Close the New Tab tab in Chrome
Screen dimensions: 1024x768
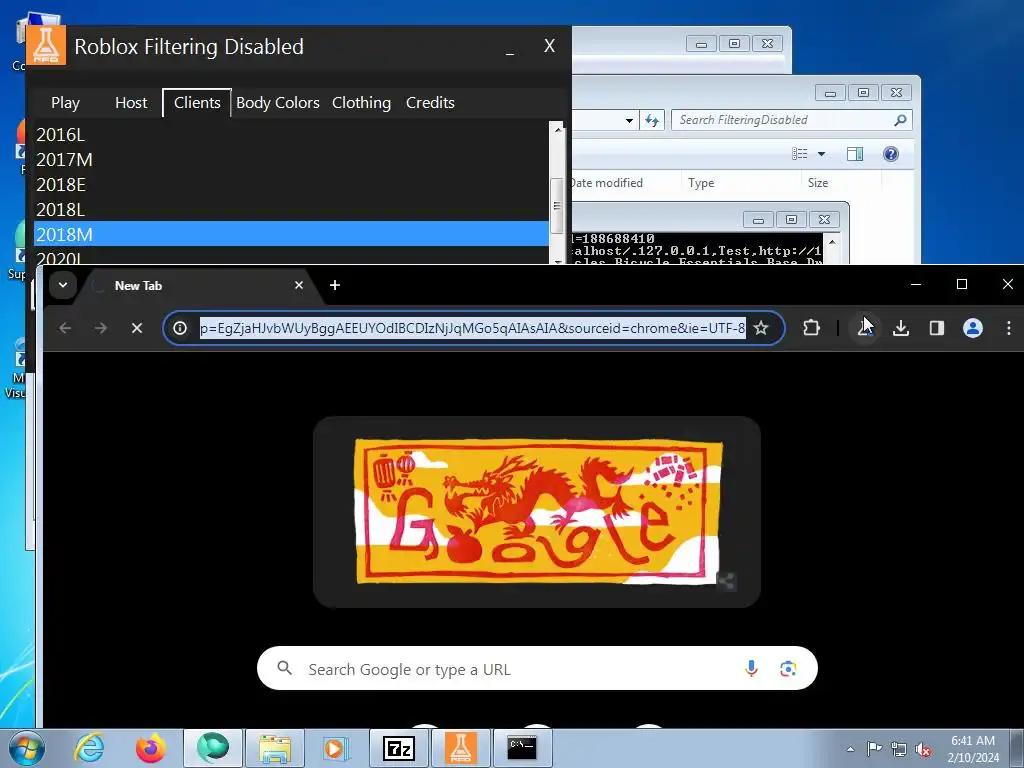pyautogui.click(x=298, y=285)
